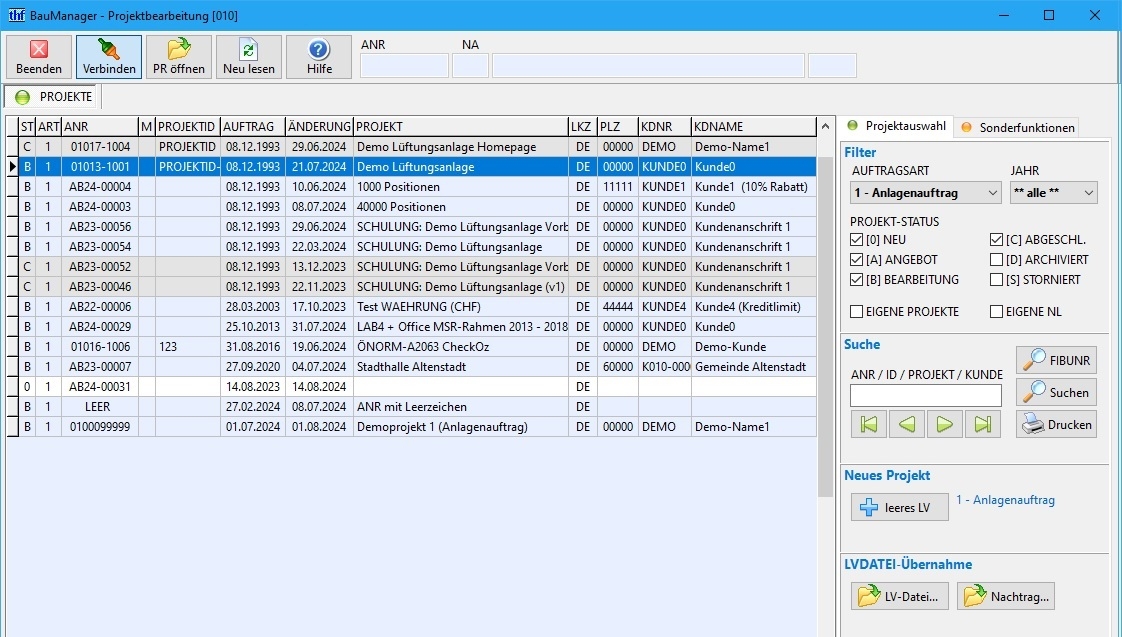Create new project with leeres LV

point(899,507)
